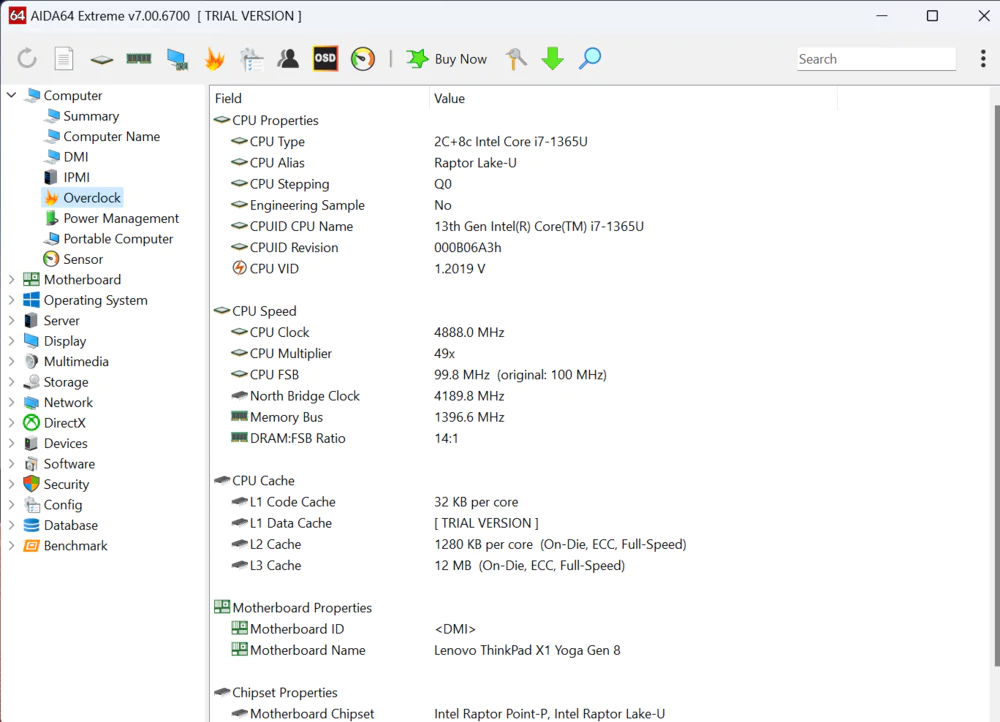Click the user silhouette toolbar icon

[288, 59]
